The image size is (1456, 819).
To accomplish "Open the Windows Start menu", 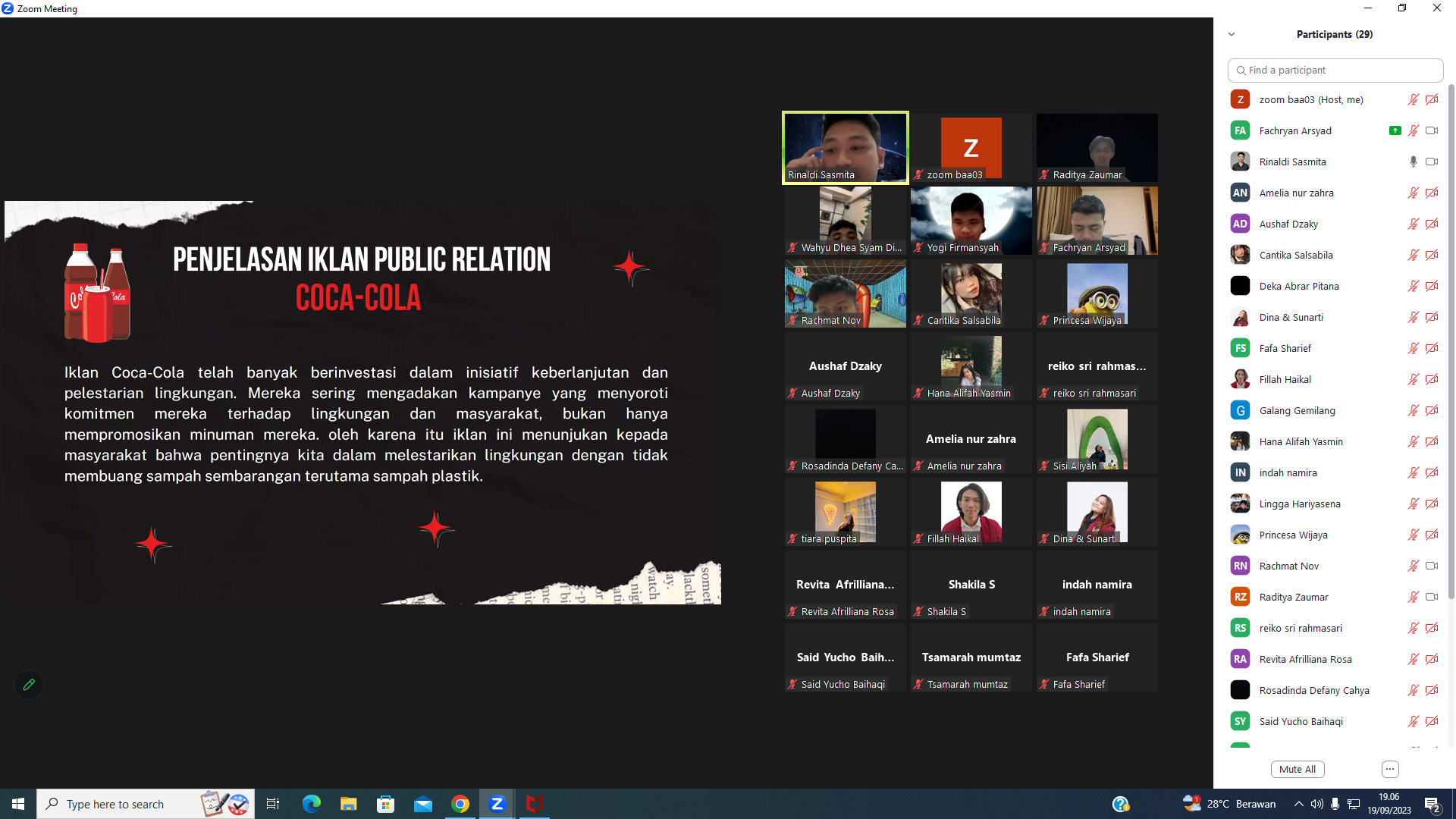I will [x=18, y=804].
